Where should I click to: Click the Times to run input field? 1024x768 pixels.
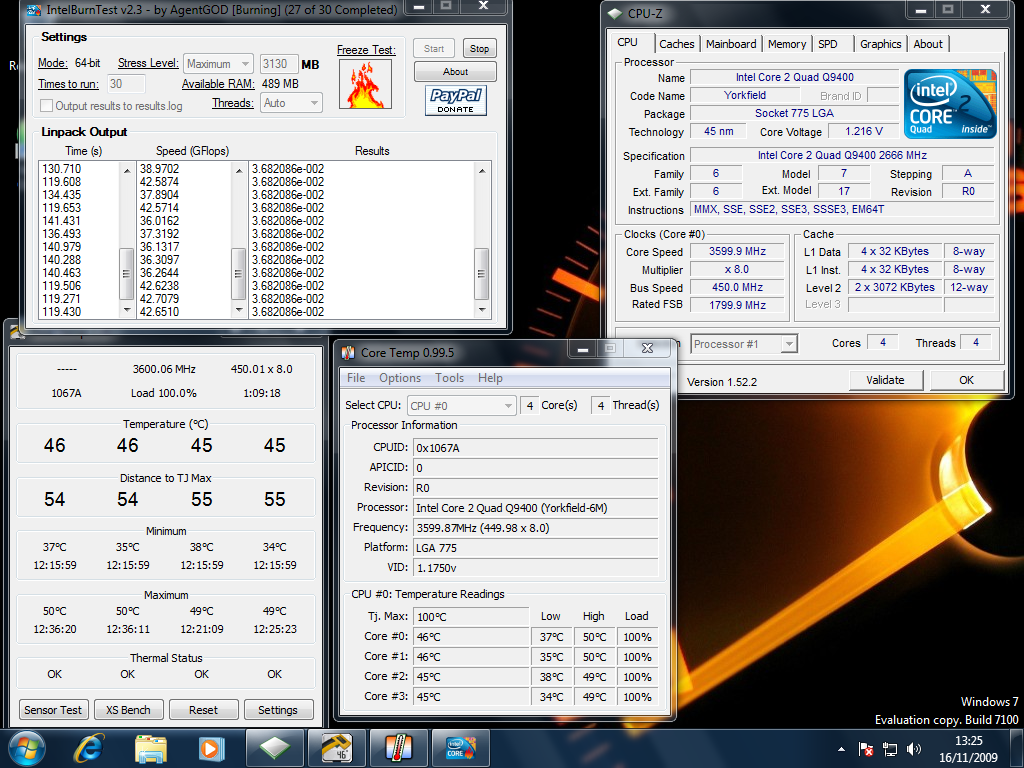pyautogui.click(x=125, y=84)
